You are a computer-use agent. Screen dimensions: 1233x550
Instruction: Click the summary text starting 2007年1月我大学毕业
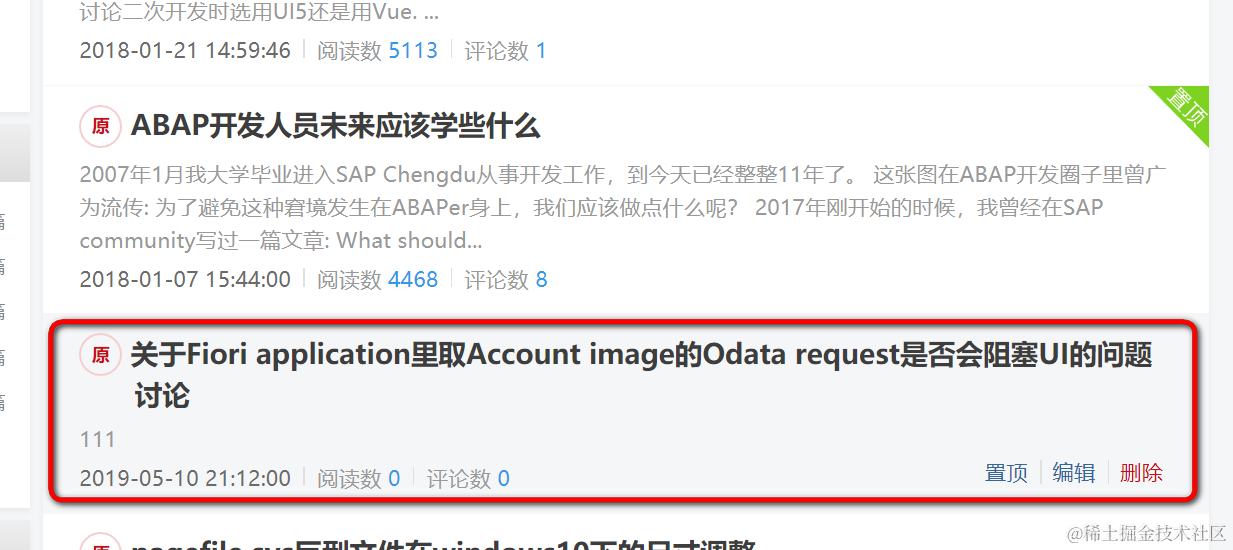(624, 208)
